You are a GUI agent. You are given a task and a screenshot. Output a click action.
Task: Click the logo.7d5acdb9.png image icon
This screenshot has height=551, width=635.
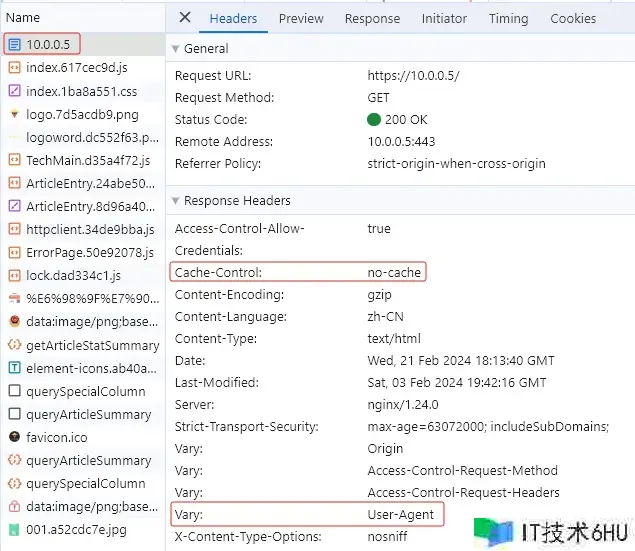[14, 114]
